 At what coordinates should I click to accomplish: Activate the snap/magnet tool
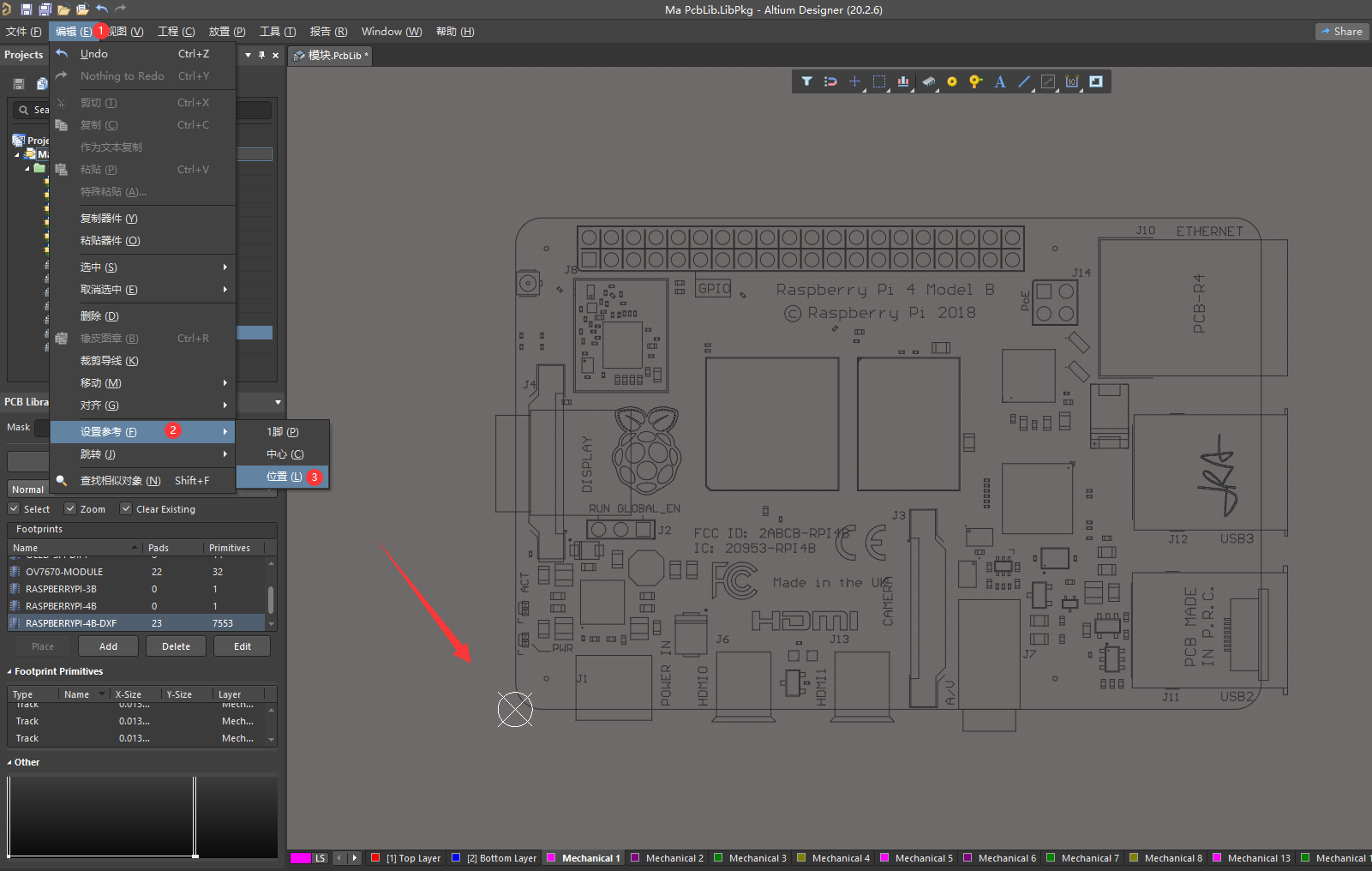[x=830, y=81]
